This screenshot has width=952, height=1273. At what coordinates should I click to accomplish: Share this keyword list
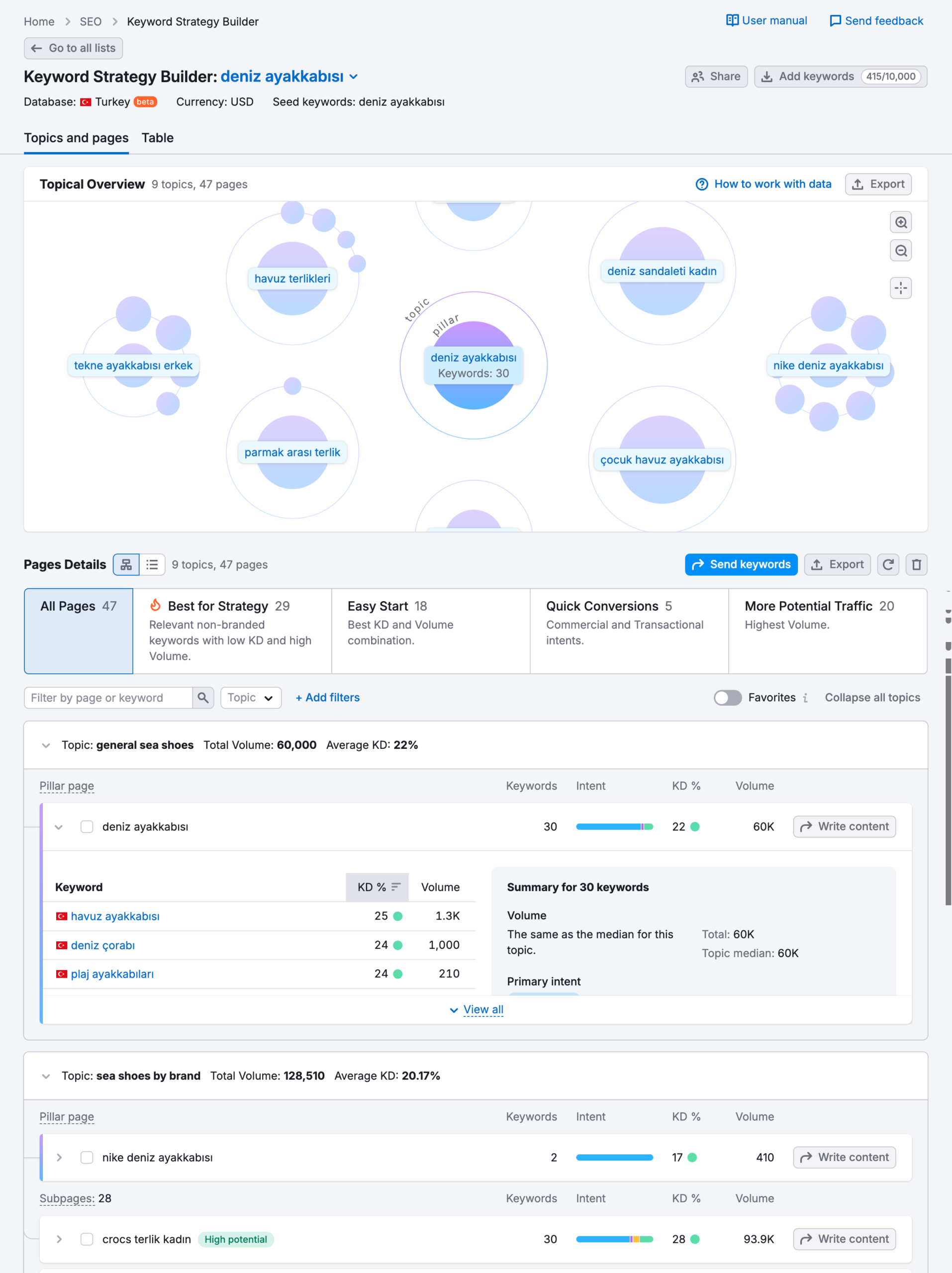(x=716, y=77)
